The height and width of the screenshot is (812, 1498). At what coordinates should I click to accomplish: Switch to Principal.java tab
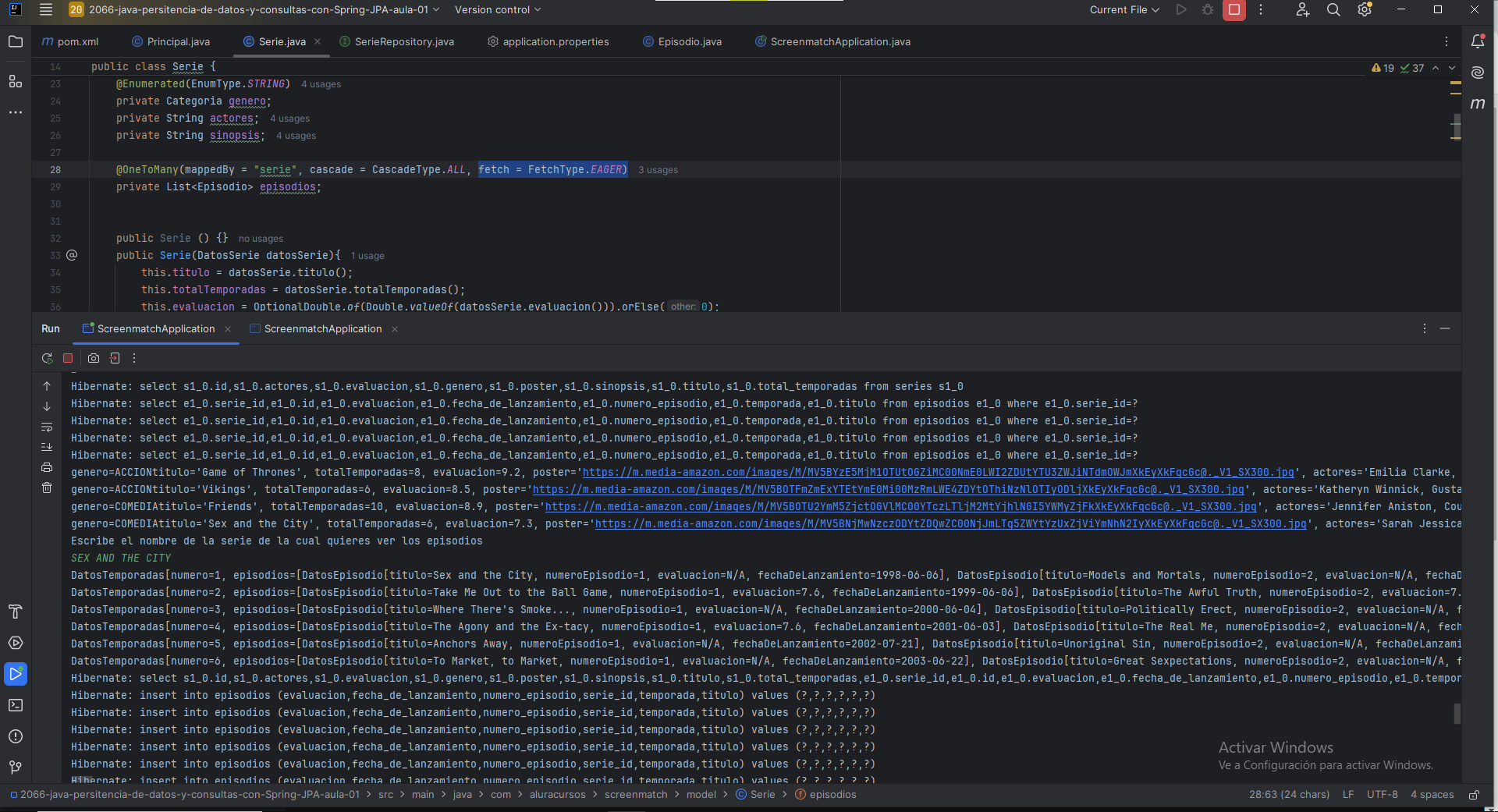pos(171,41)
